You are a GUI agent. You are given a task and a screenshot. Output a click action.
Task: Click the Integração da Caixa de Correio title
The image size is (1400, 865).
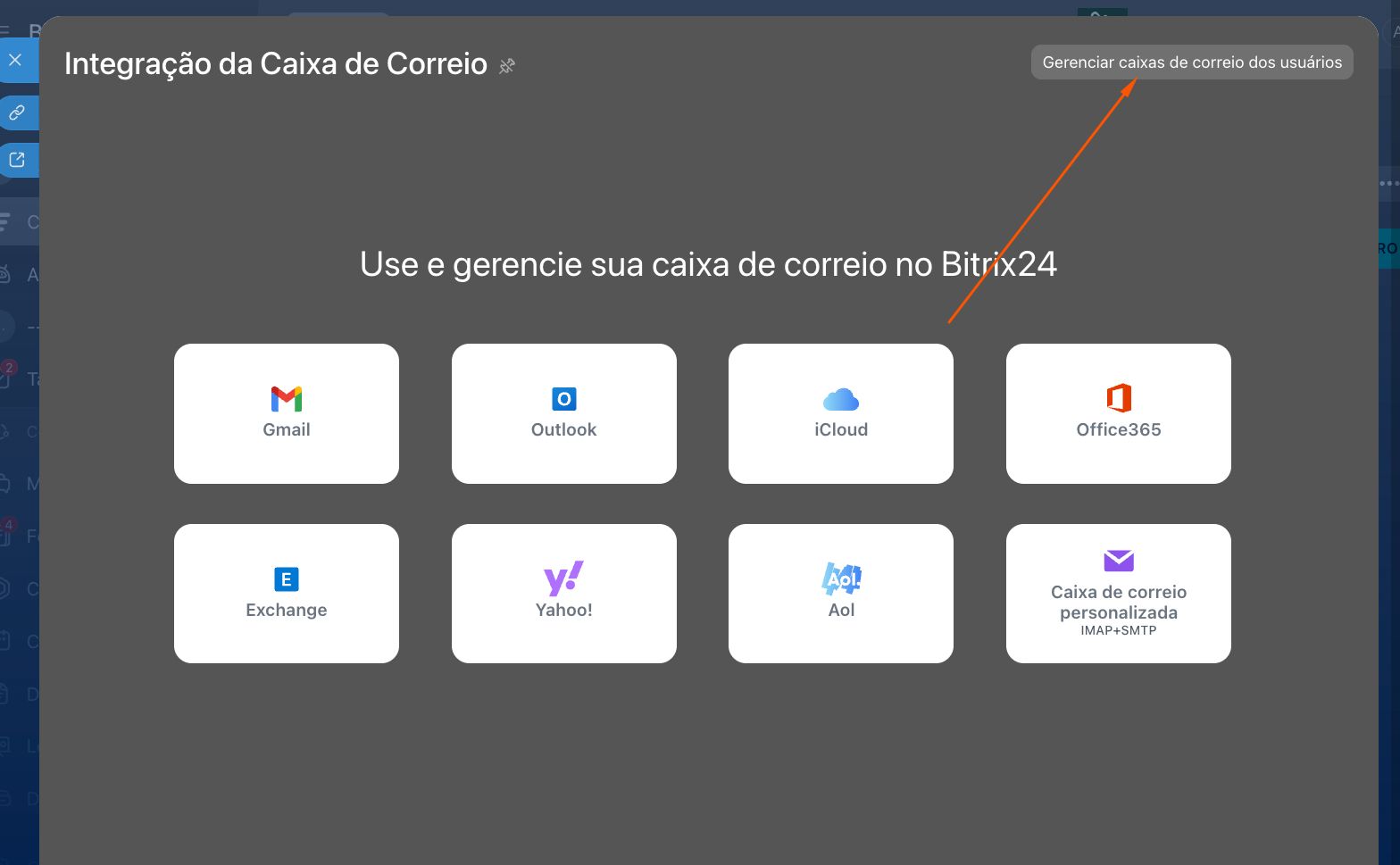click(276, 64)
